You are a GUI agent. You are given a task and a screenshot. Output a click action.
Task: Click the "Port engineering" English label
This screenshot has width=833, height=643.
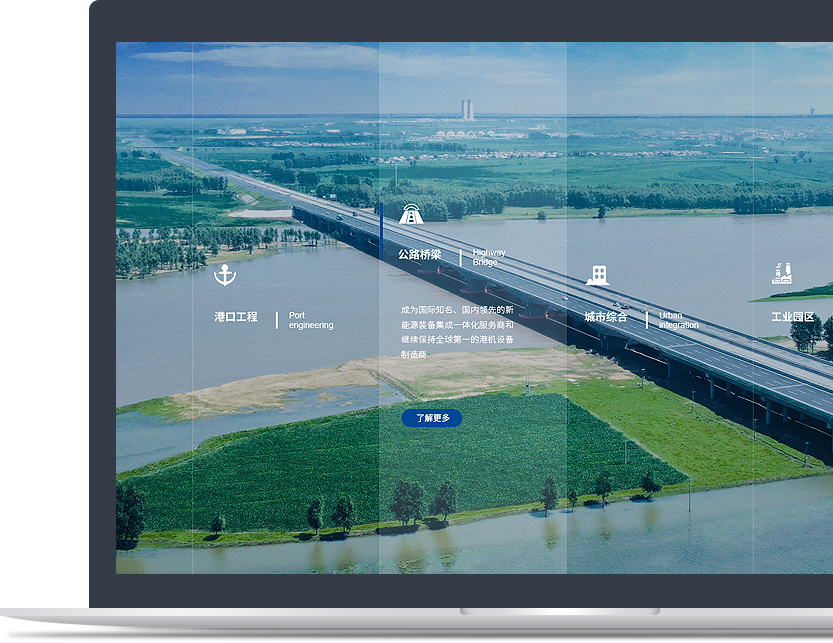311,321
